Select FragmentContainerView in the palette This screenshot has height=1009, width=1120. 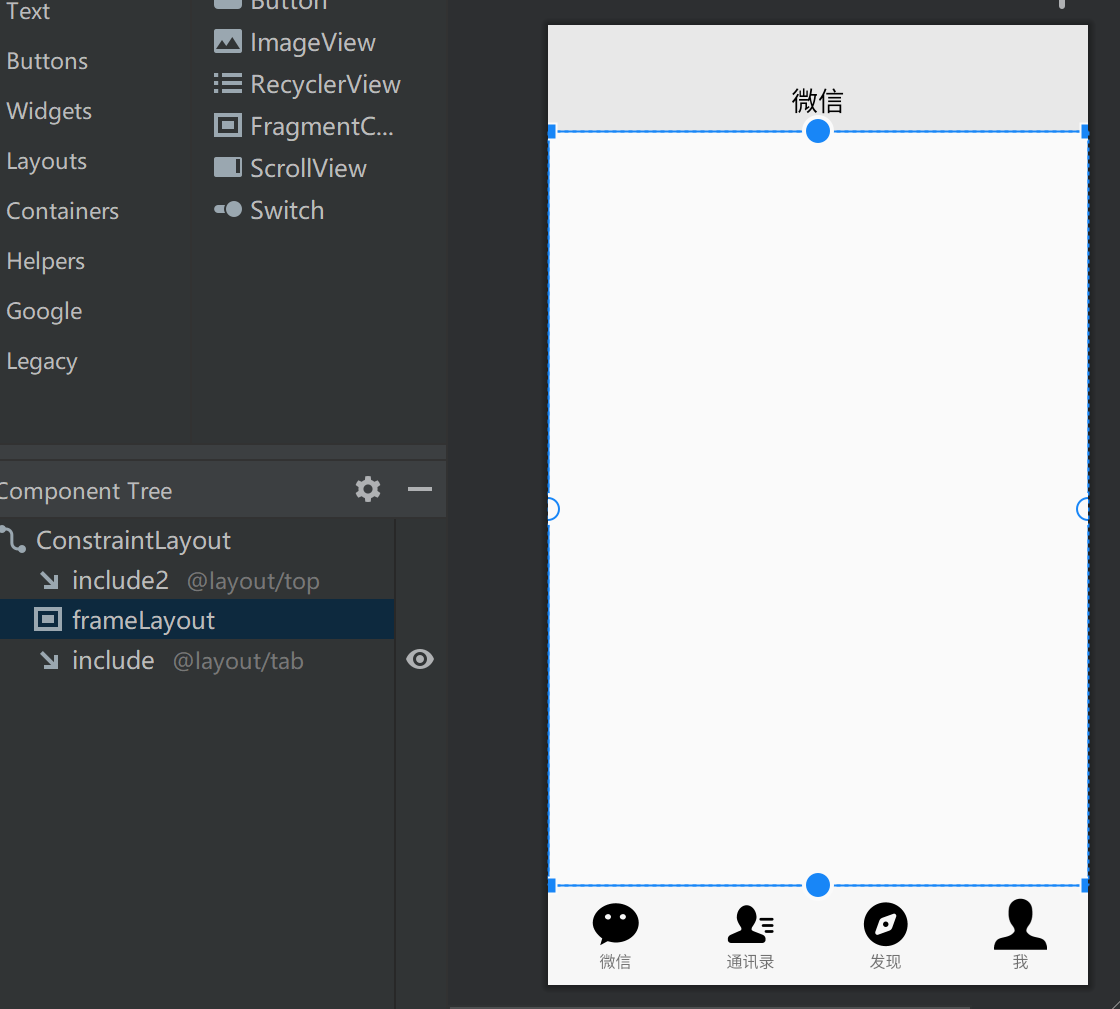pos(304,126)
